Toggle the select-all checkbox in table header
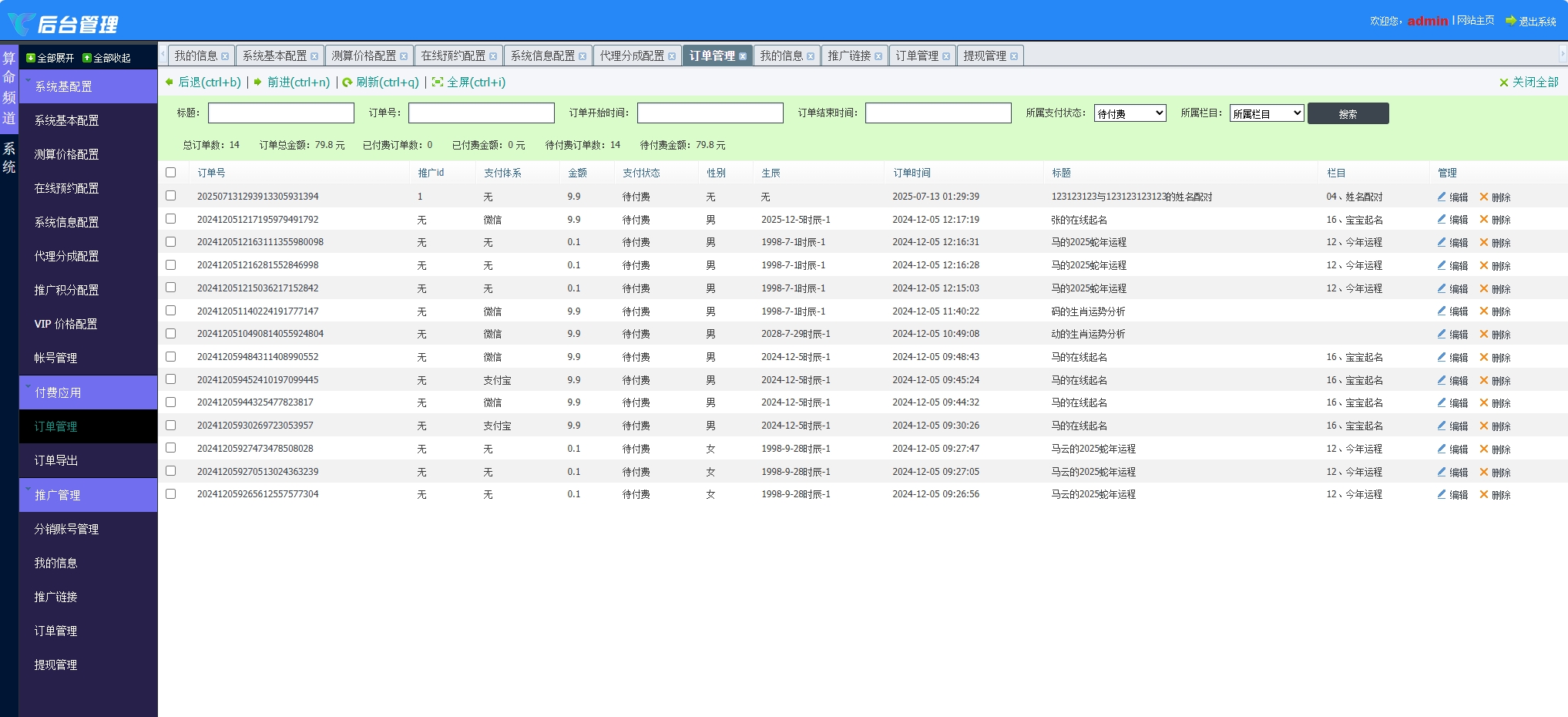 (171, 173)
